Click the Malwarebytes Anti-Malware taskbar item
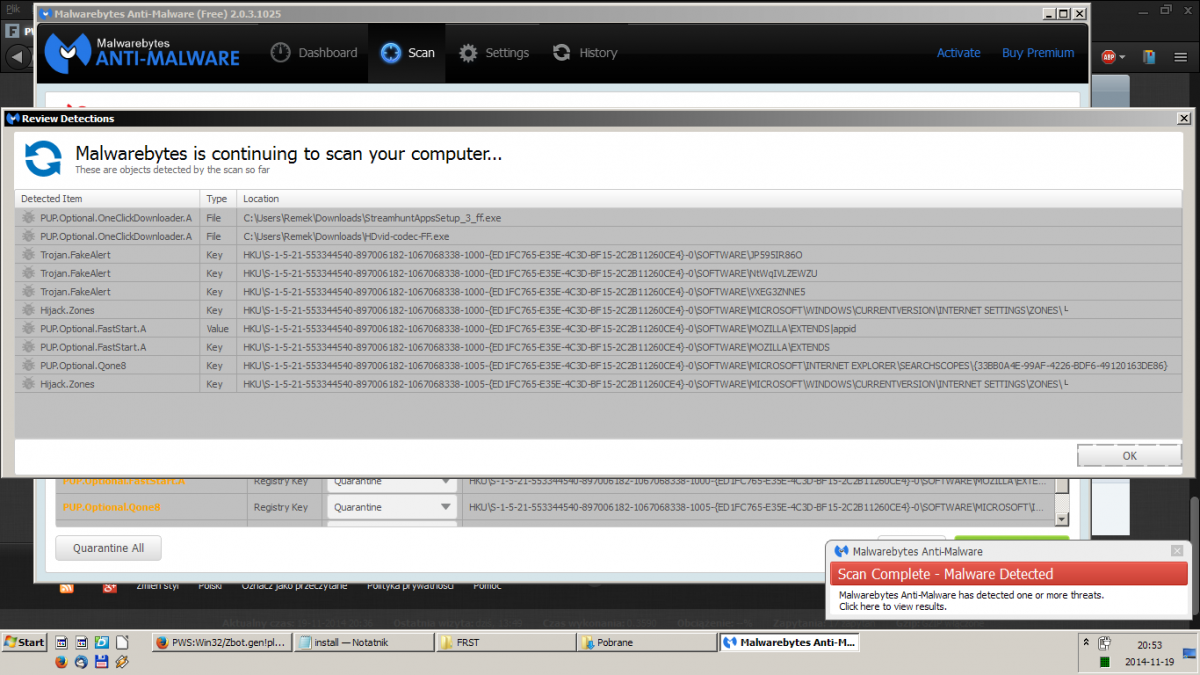 pos(788,642)
